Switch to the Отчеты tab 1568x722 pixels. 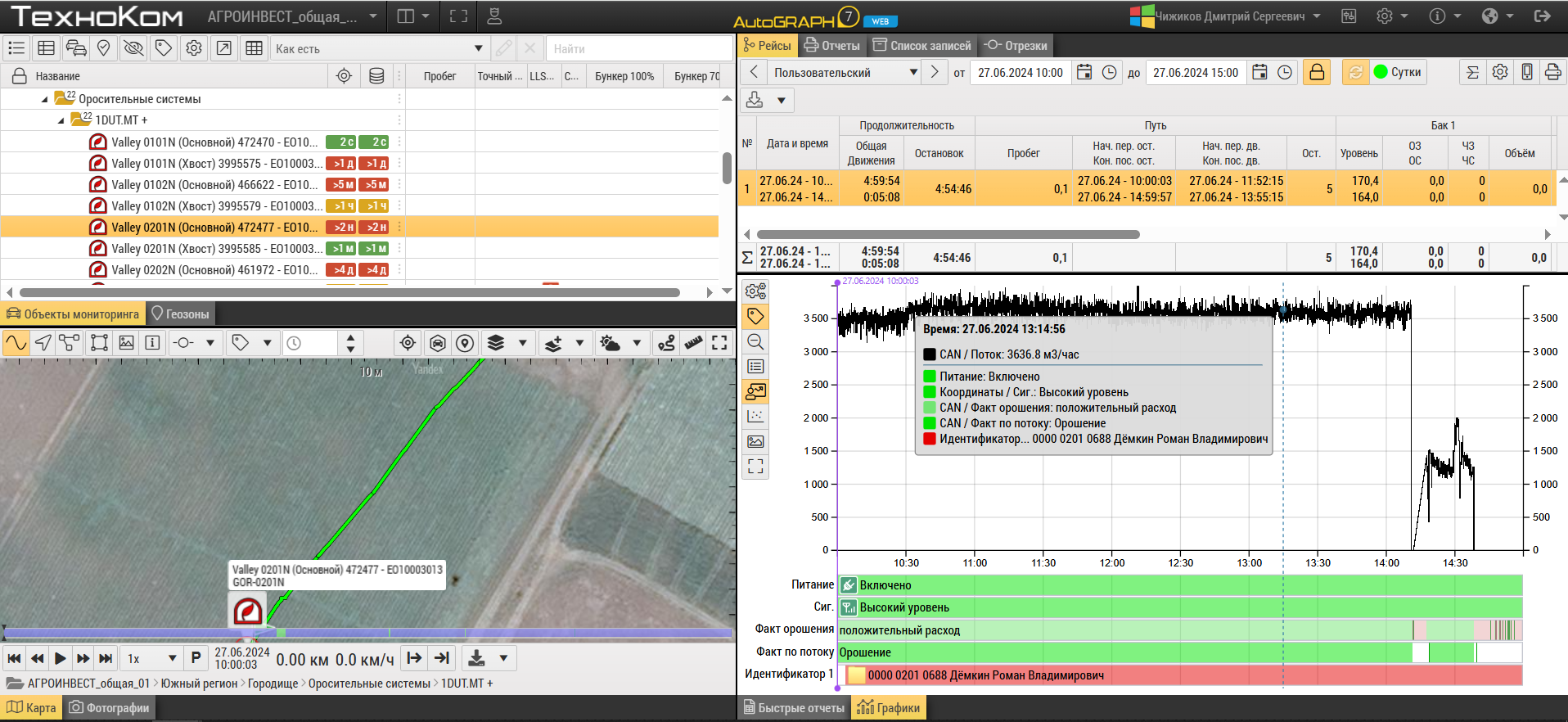[x=832, y=46]
